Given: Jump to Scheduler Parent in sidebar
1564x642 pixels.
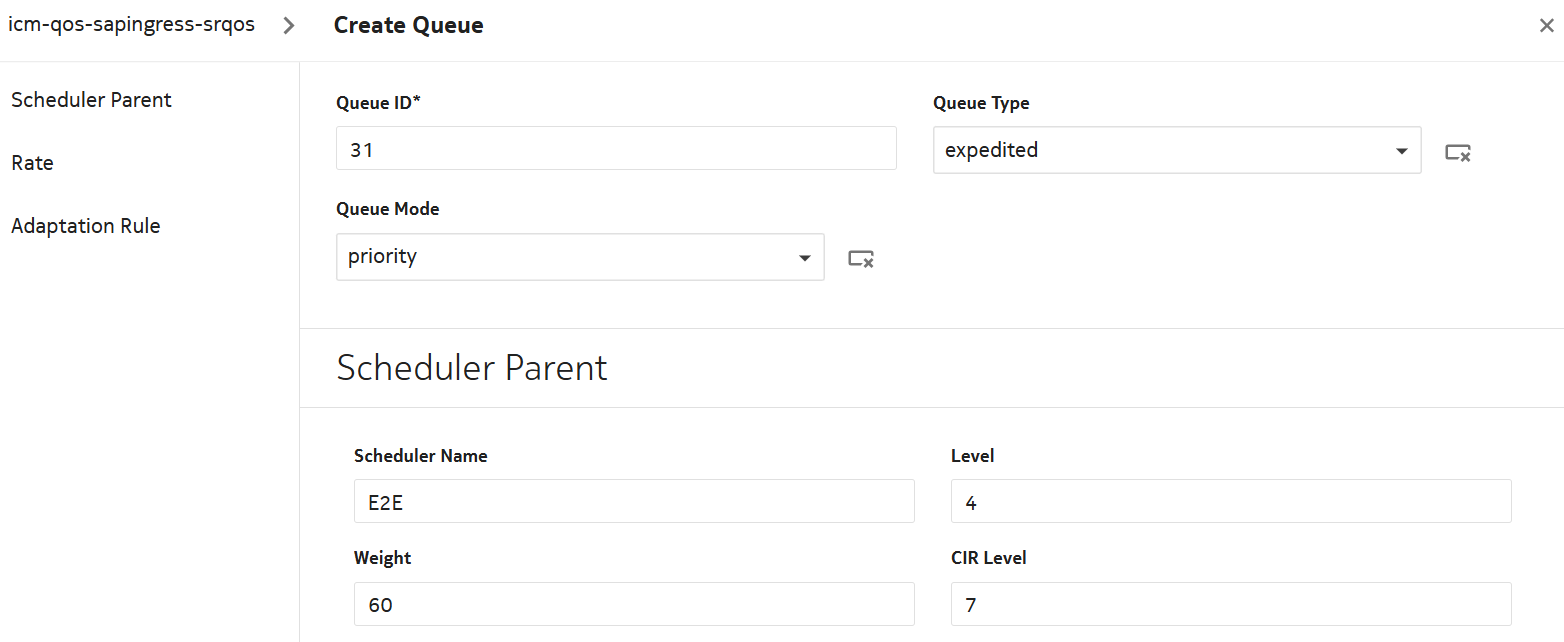Looking at the screenshot, I should click(91, 100).
